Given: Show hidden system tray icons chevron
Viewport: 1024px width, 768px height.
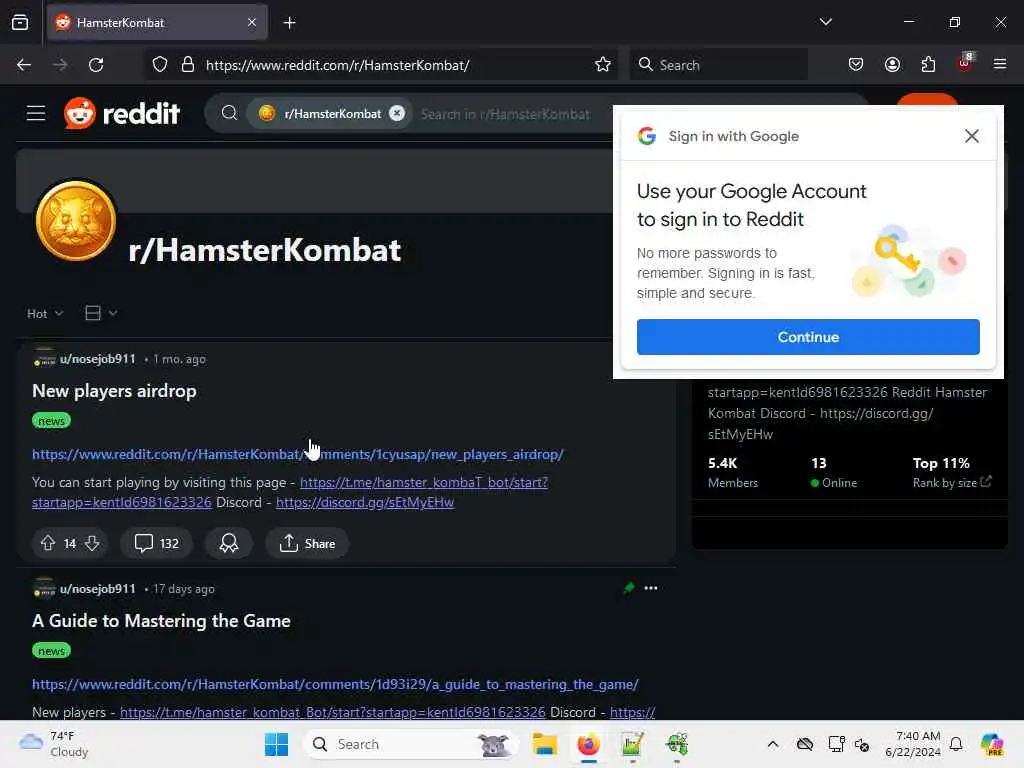Looking at the screenshot, I should click(x=773, y=744).
